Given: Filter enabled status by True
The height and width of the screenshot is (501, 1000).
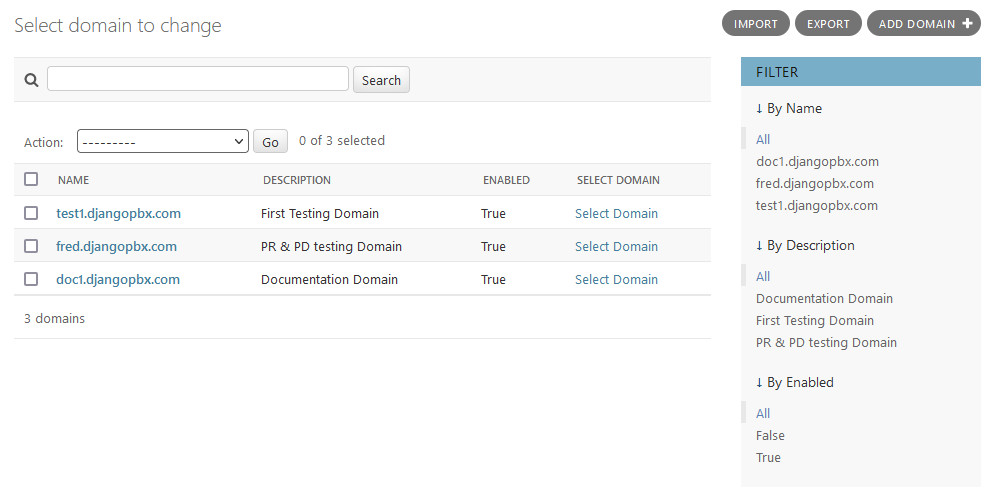Looking at the screenshot, I should [768, 457].
